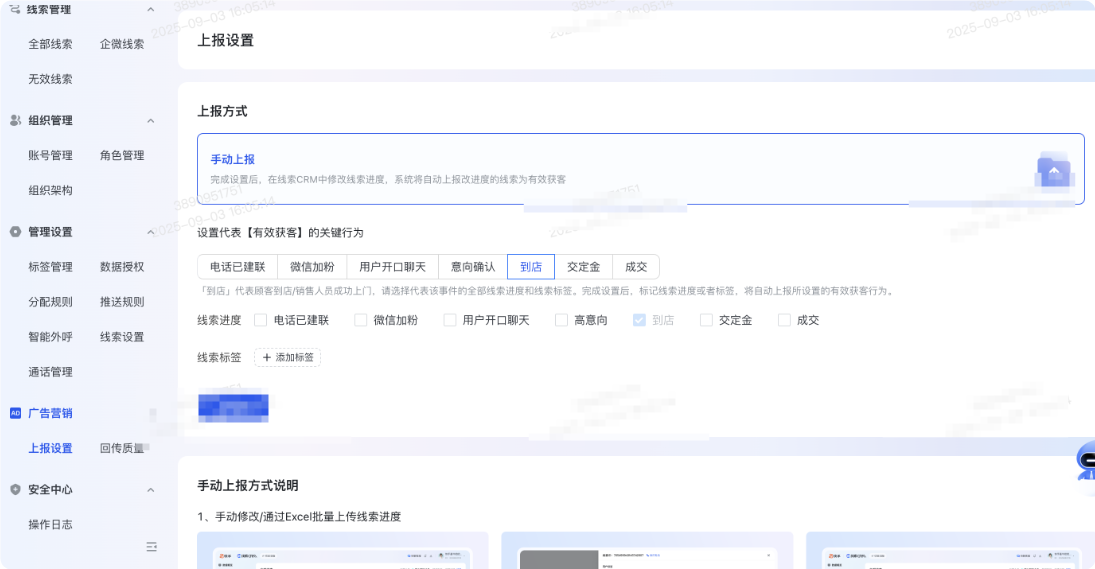Select the 交定金 key behavior tab

[x=583, y=267]
